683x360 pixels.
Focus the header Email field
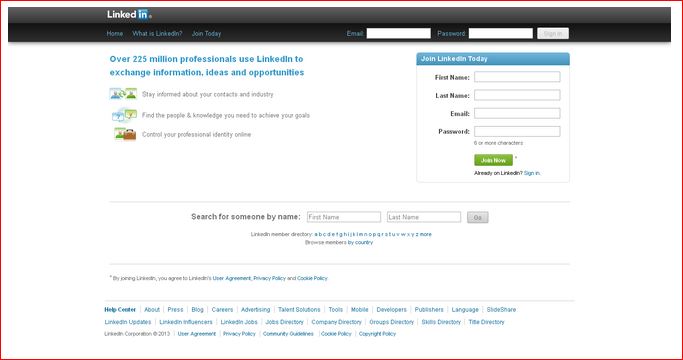pos(399,33)
